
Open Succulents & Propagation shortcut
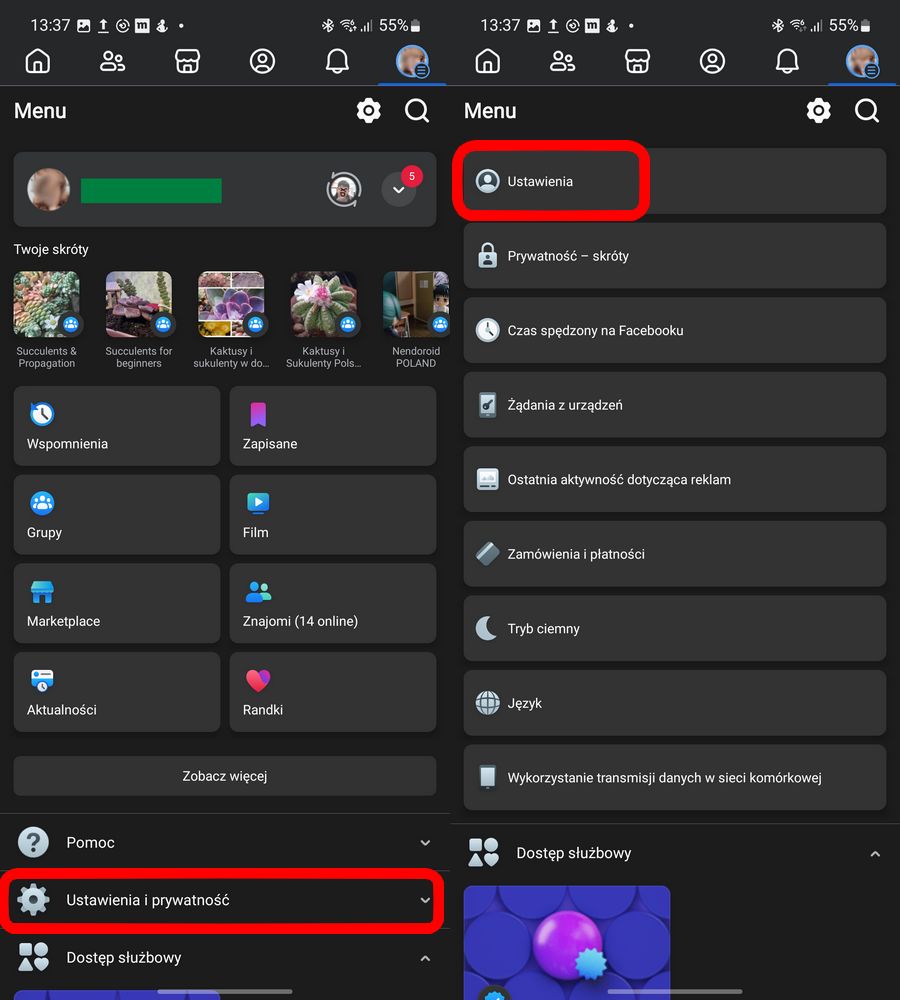click(x=47, y=320)
